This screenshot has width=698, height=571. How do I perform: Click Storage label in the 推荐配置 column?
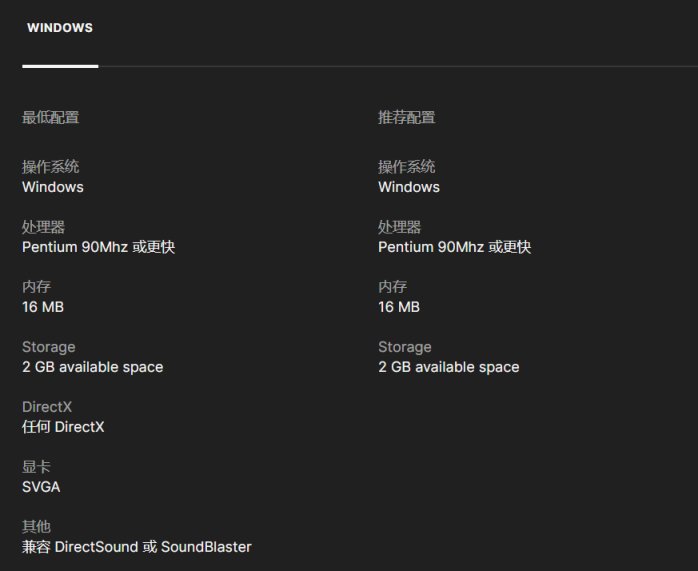tap(405, 347)
